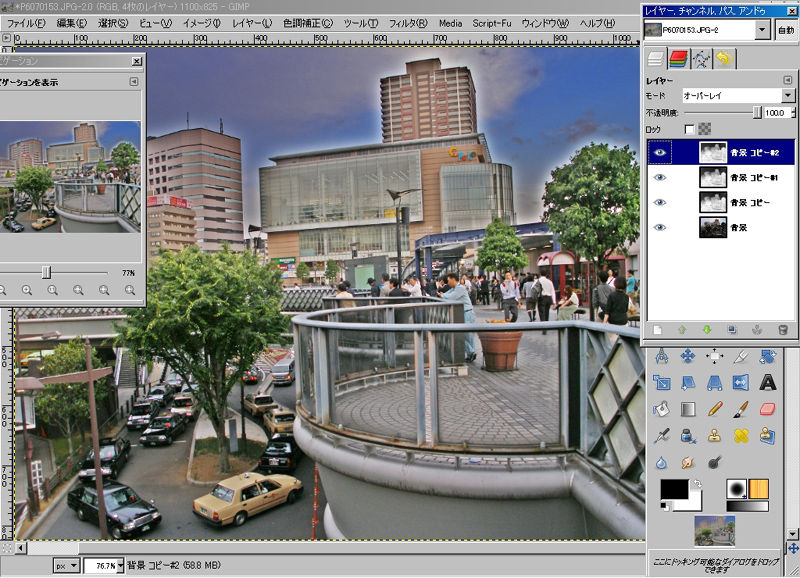Select the Bucket Fill tool
Viewport: 800px width, 578px height.
coord(662,409)
